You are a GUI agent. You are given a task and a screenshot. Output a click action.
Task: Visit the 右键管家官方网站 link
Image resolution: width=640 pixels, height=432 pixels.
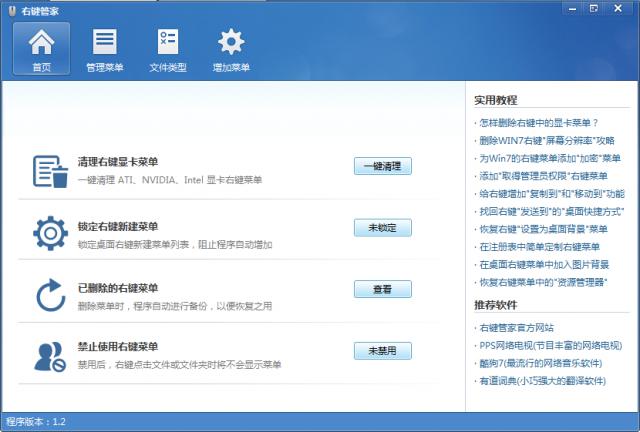point(516,327)
